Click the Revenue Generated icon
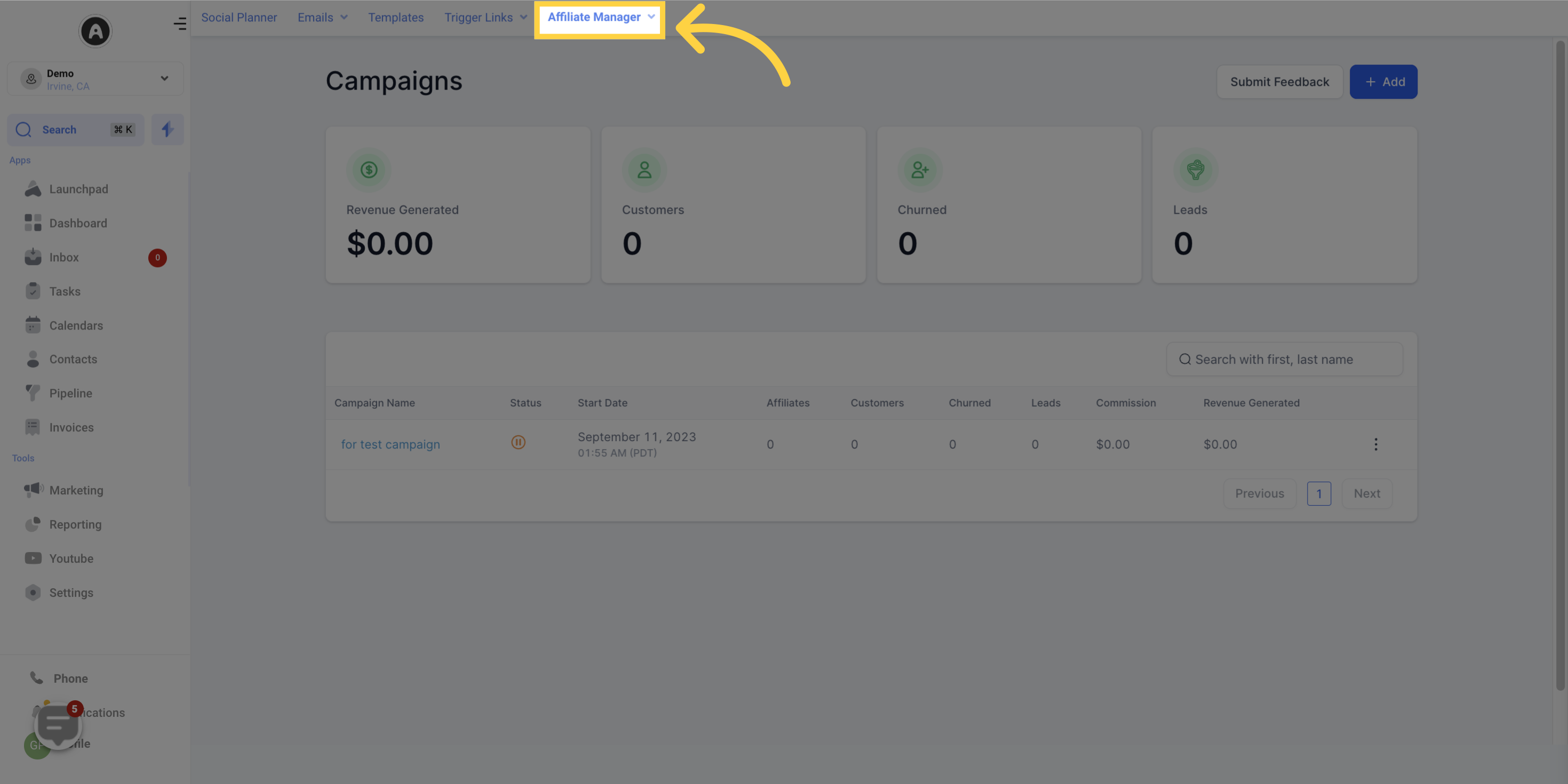This screenshot has width=1568, height=784. coord(368,169)
